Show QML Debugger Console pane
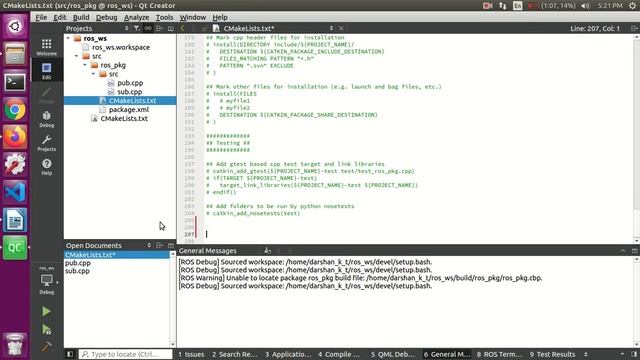This screenshot has height=360, width=640. pyautogui.click(x=393, y=354)
